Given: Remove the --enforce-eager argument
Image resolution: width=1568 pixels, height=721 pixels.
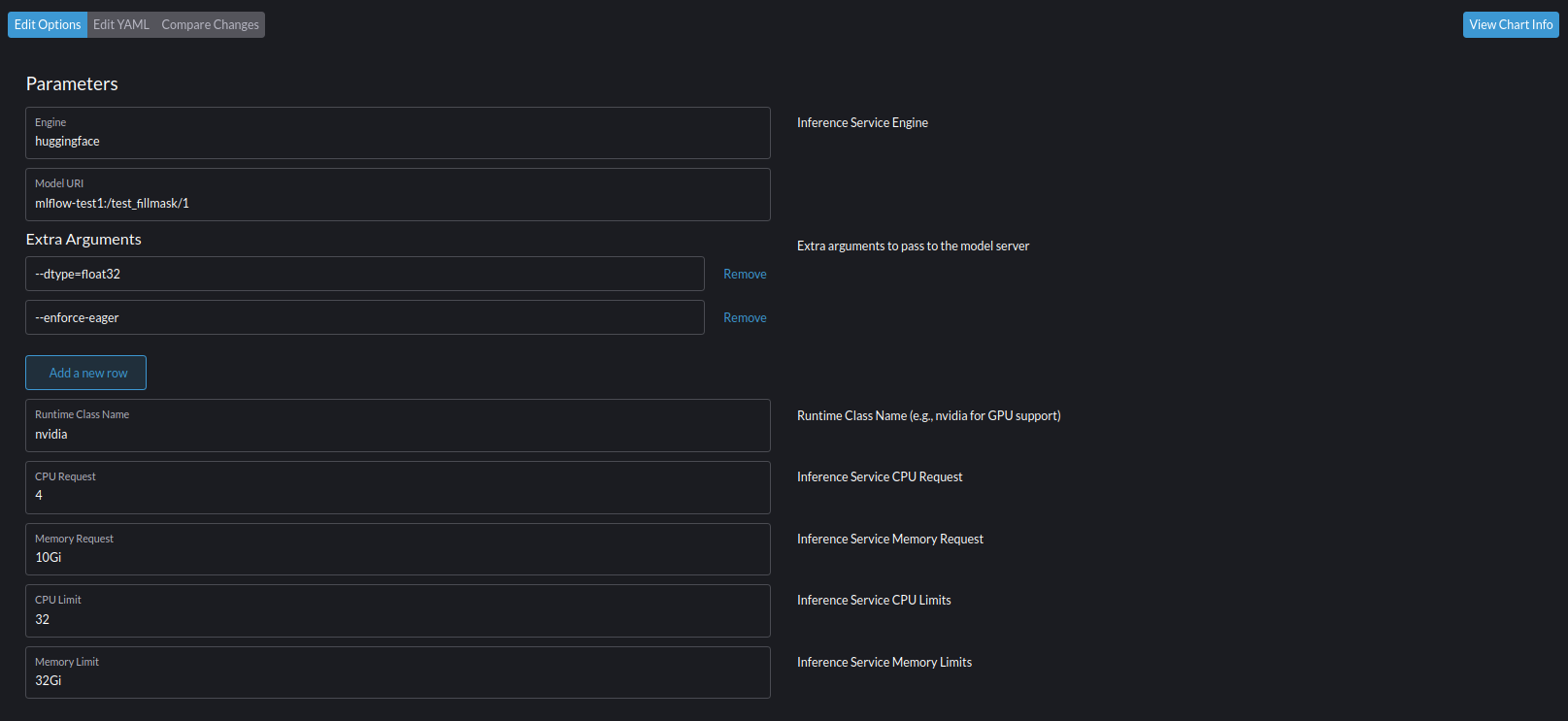Looking at the screenshot, I should tap(745, 318).
